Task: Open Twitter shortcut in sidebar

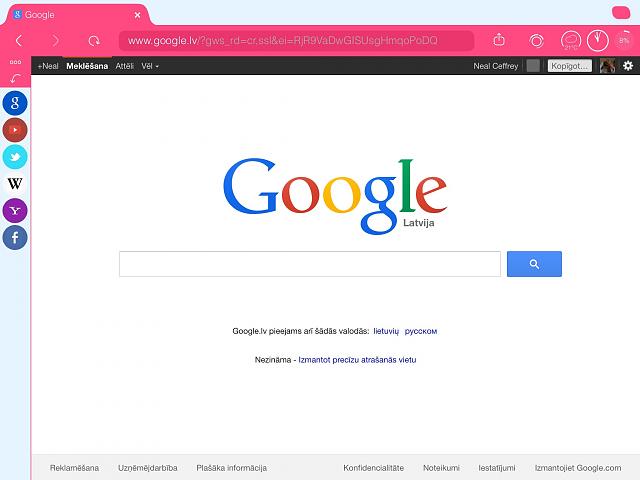Action: [15, 157]
